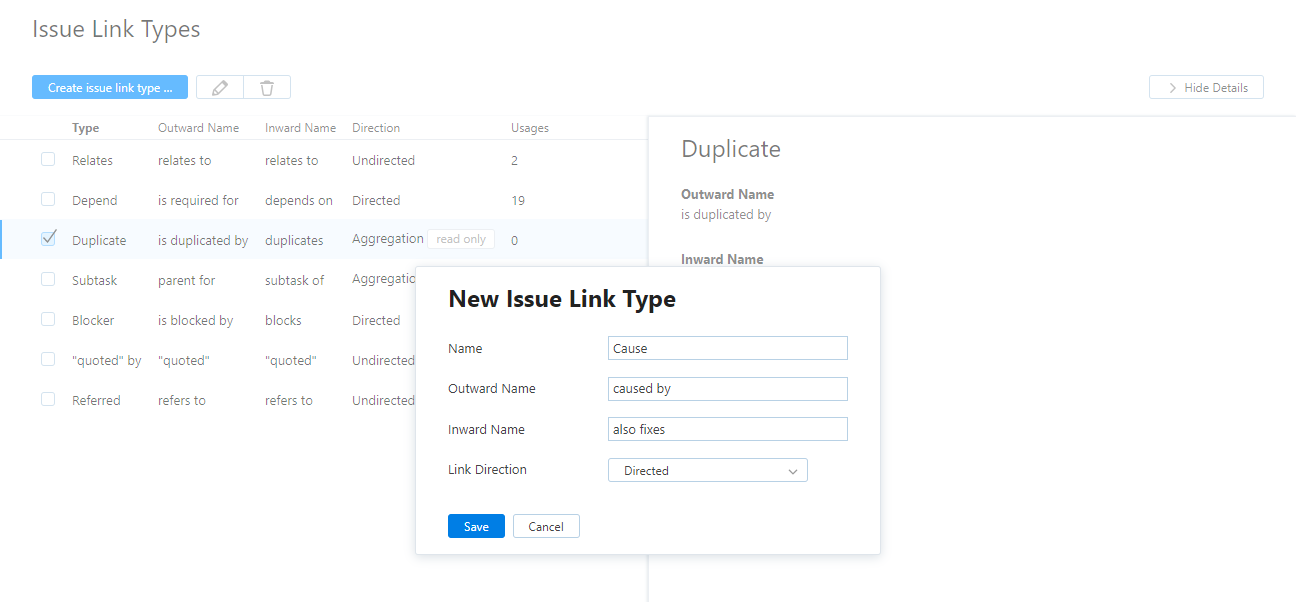Enable the checkbox for the Blocker row
The image size is (1296, 602).
click(x=47, y=319)
